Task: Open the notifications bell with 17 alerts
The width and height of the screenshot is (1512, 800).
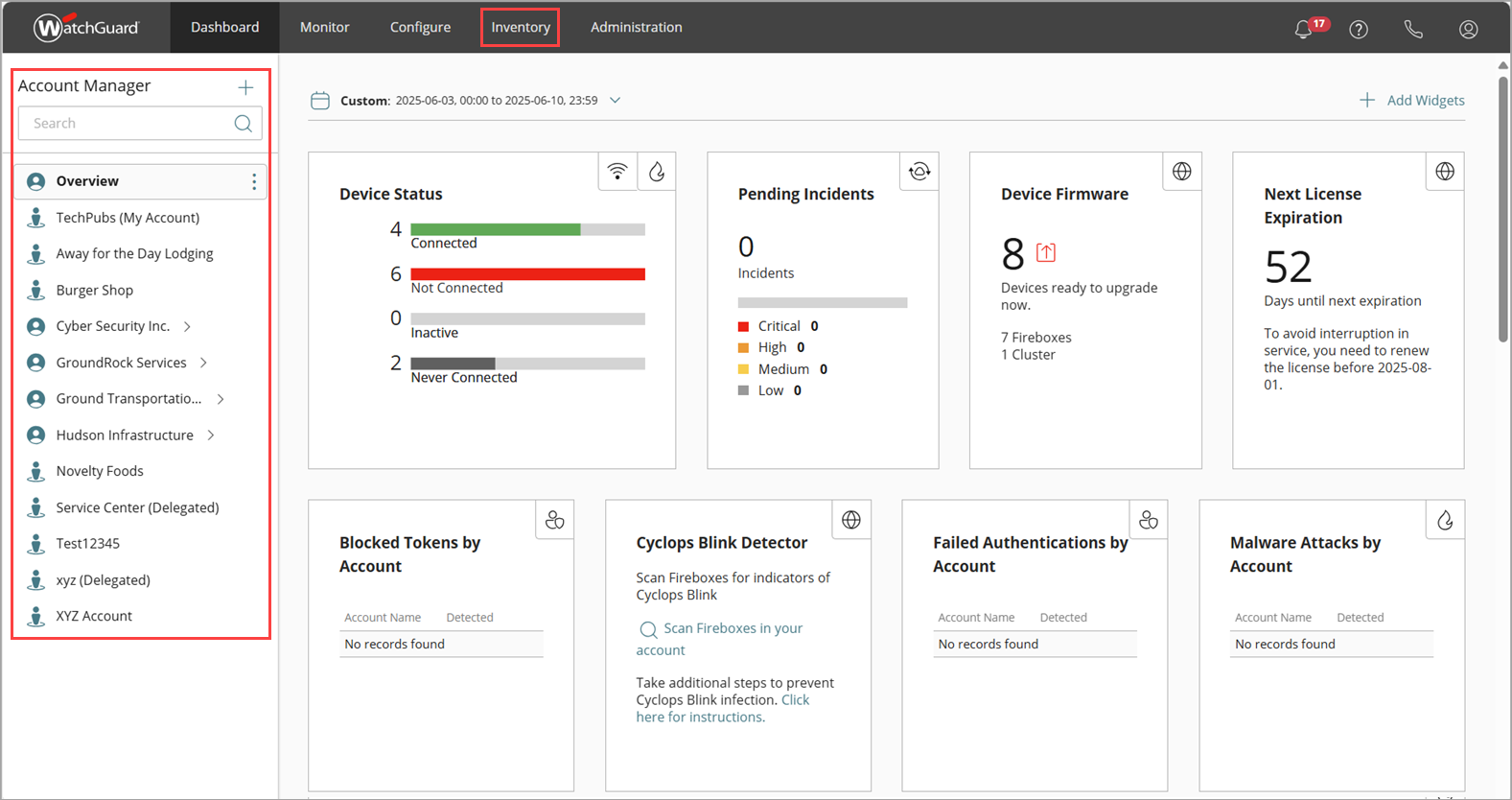Action: pos(1304,29)
